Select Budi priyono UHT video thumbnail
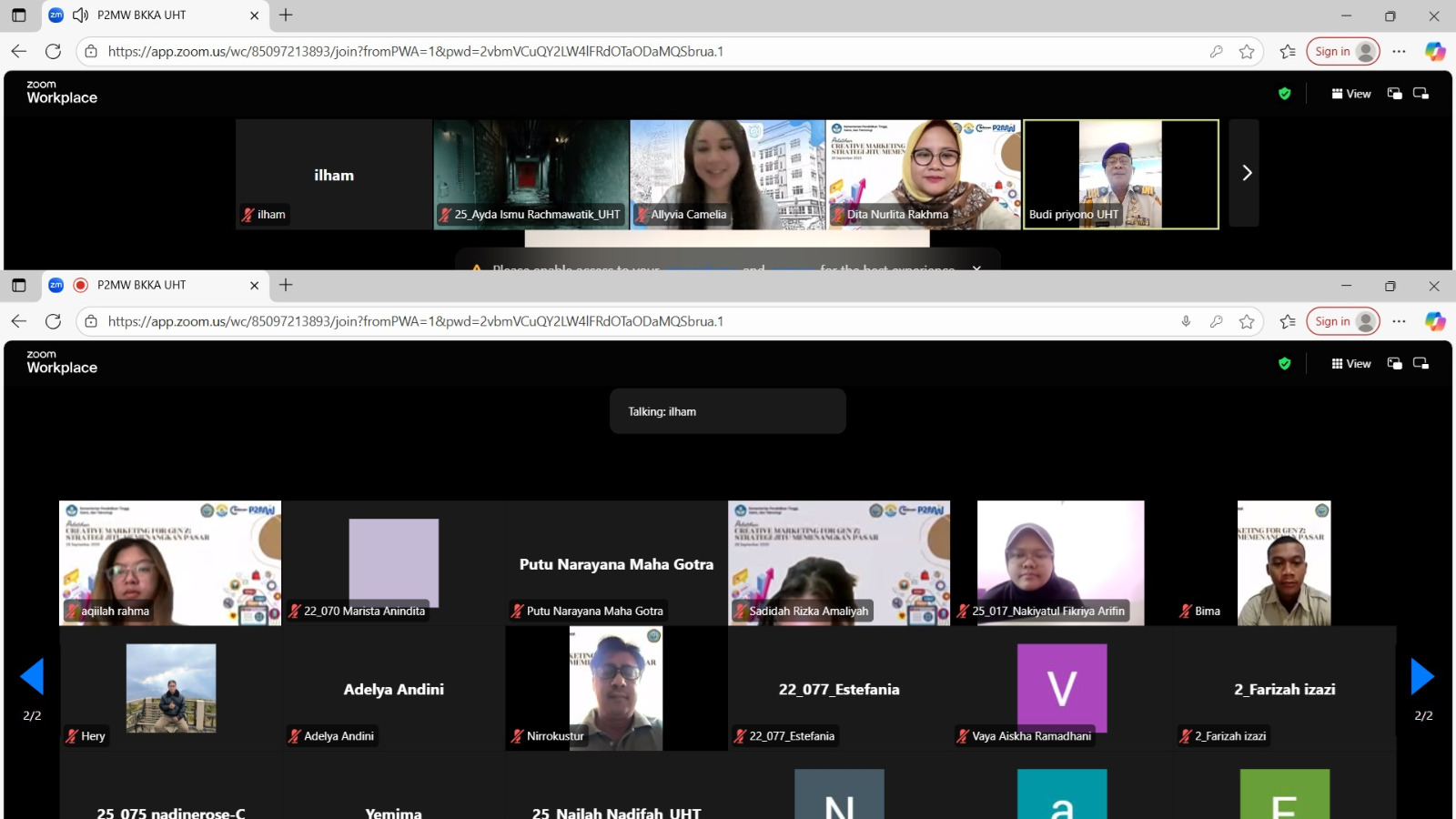The width and height of the screenshot is (1456, 819). [1121, 174]
